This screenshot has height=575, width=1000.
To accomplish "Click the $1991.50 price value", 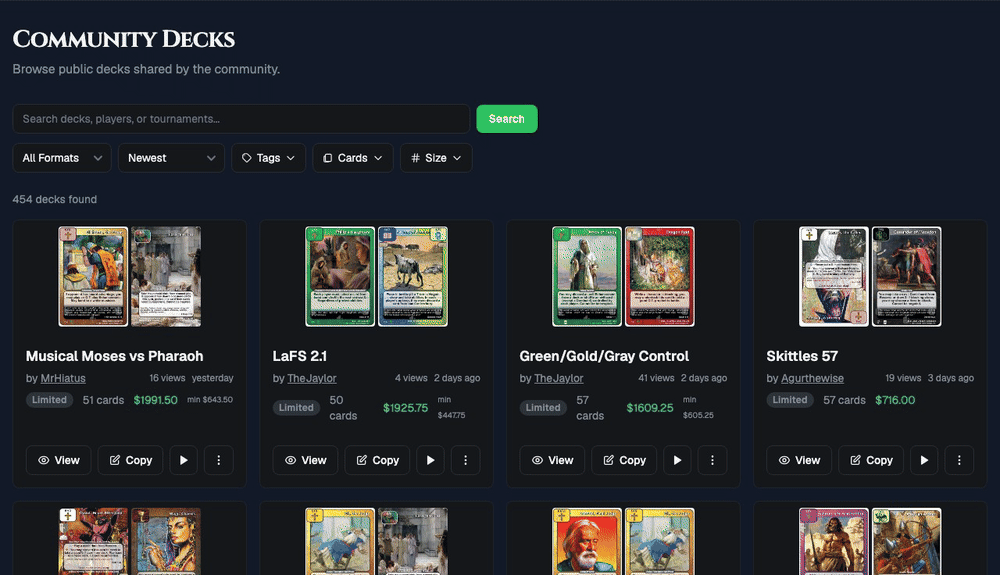I will coord(156,400).
